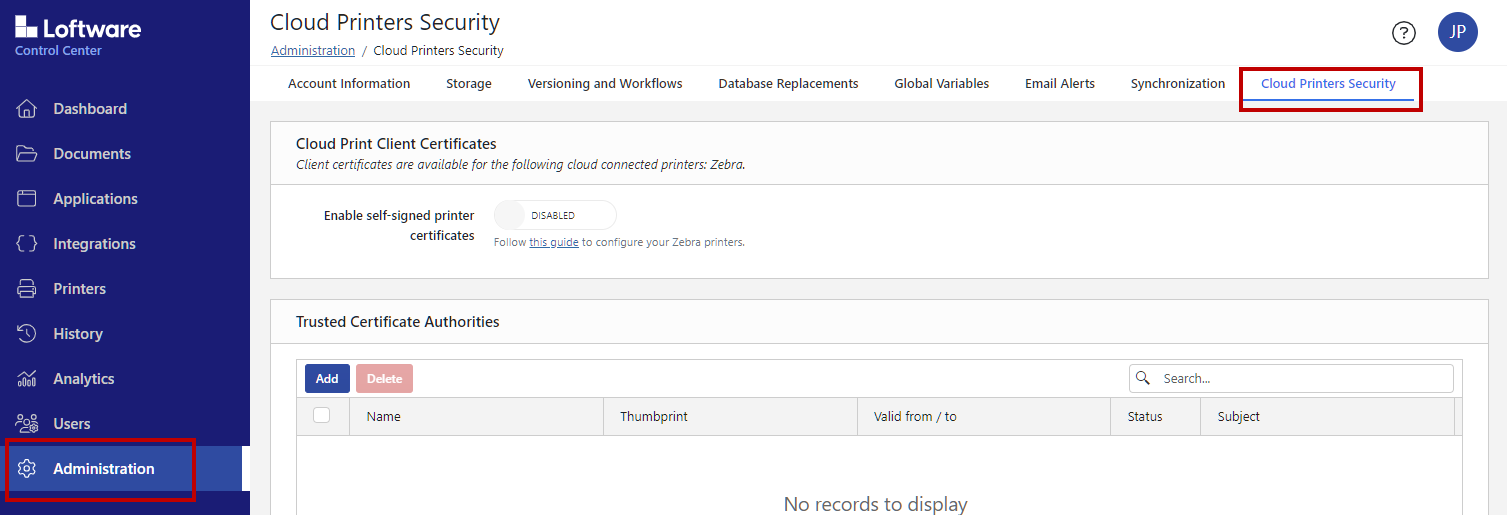Open the JP user profile menu
Viewport: 1507px width, 515px height.
(x=1457, y=32)
